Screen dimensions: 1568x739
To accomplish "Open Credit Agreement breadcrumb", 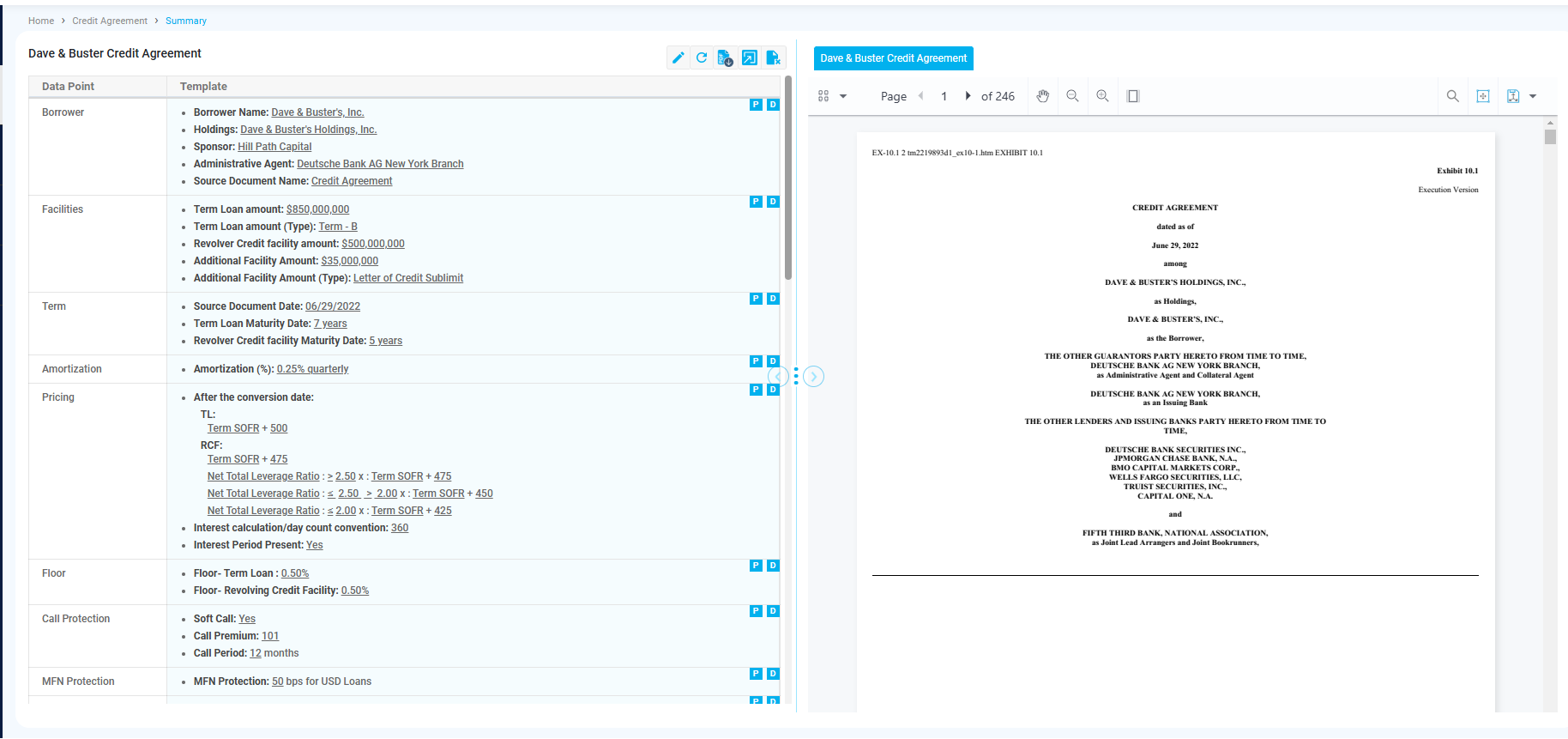I will tap(110, 21).
